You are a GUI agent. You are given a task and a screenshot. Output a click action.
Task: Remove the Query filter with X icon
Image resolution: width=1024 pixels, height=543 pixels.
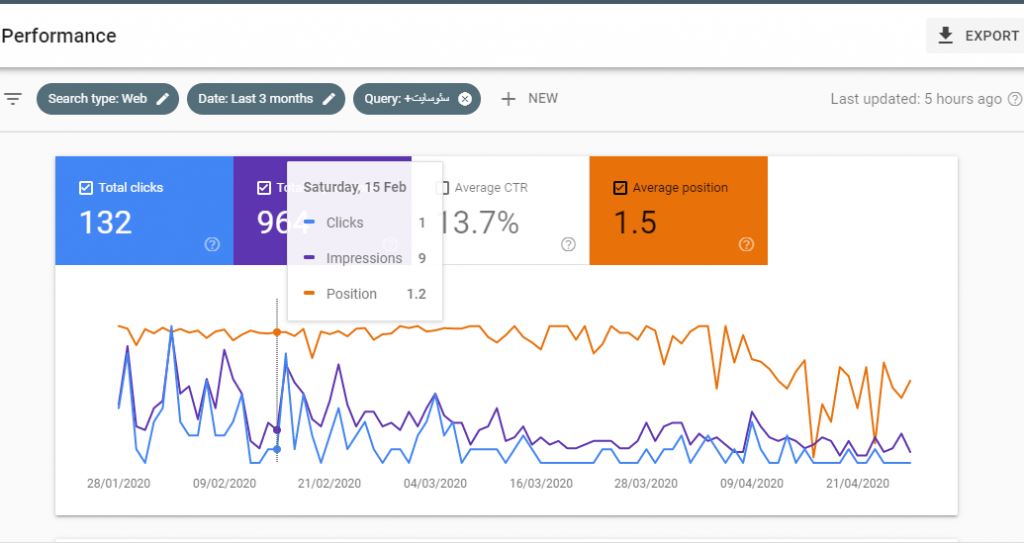[464, 99]
